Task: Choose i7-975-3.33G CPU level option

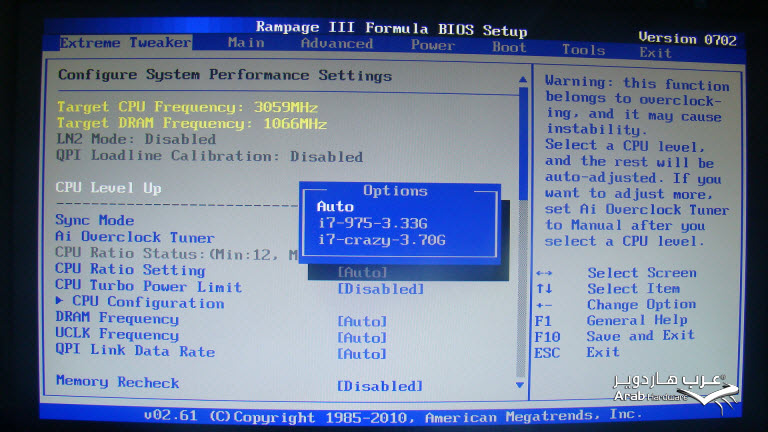Action: (x=373, y=223)
